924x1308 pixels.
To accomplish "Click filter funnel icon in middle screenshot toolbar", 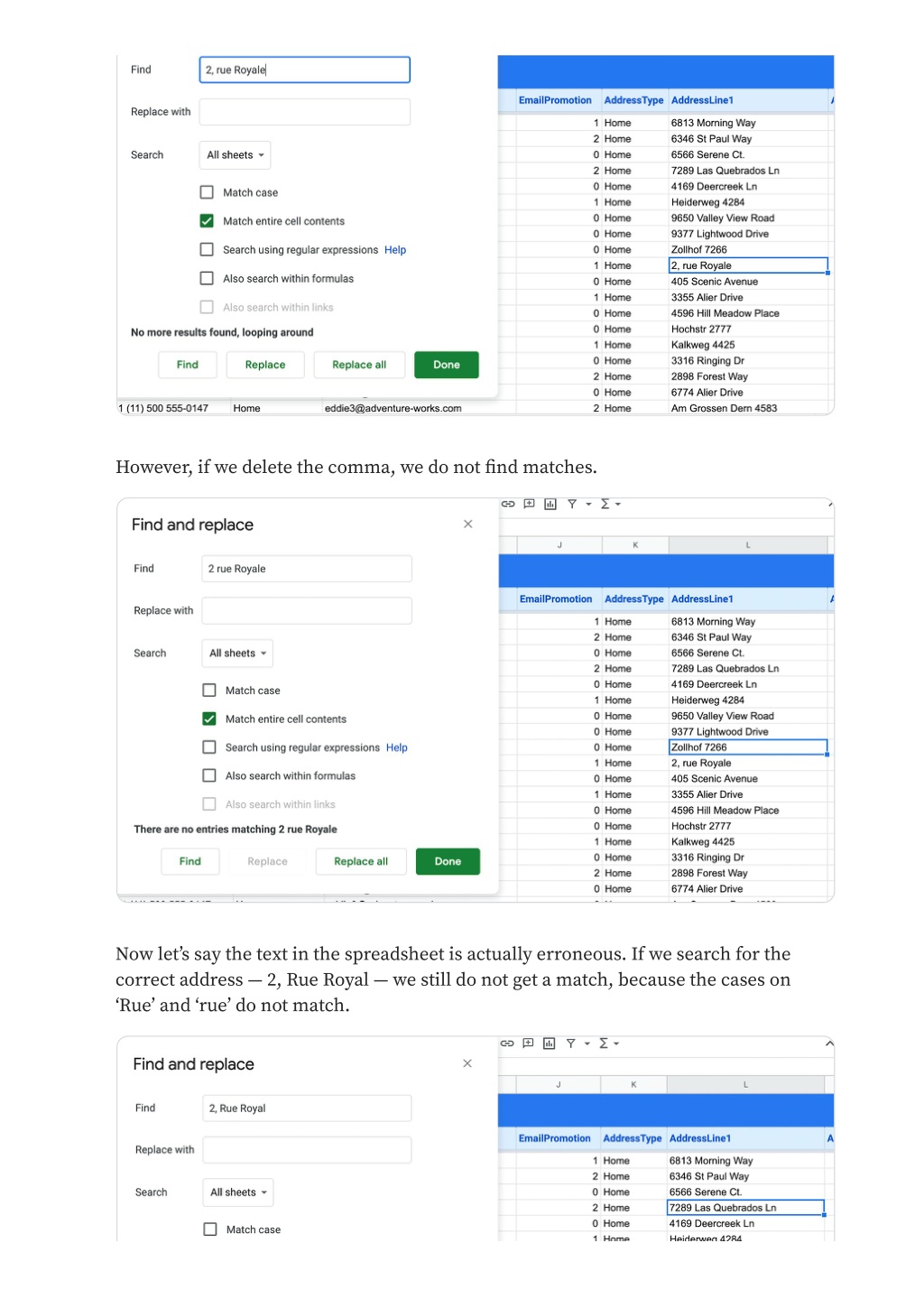I will tap(572, 504).
